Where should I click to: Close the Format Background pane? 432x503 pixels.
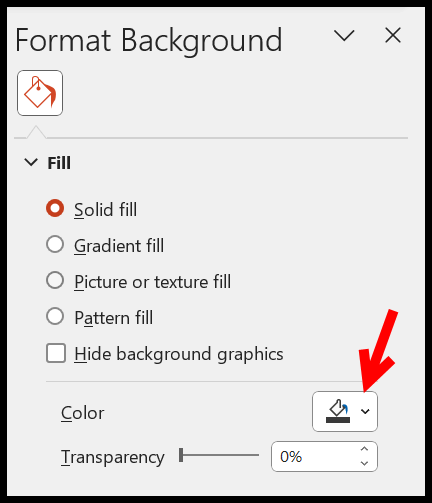pos(393,35)
